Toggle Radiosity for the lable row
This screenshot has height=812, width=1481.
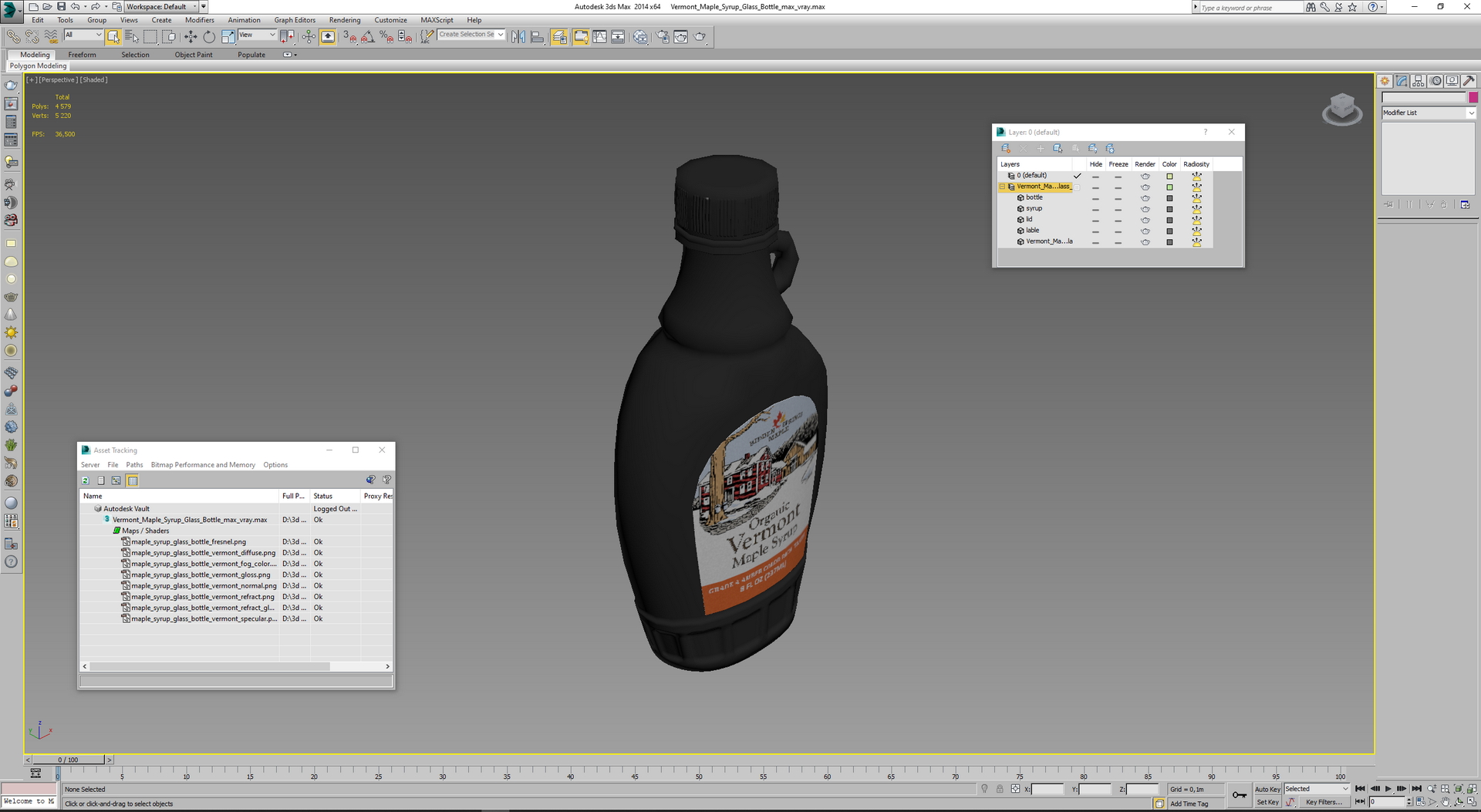(x=1196, y=231)
